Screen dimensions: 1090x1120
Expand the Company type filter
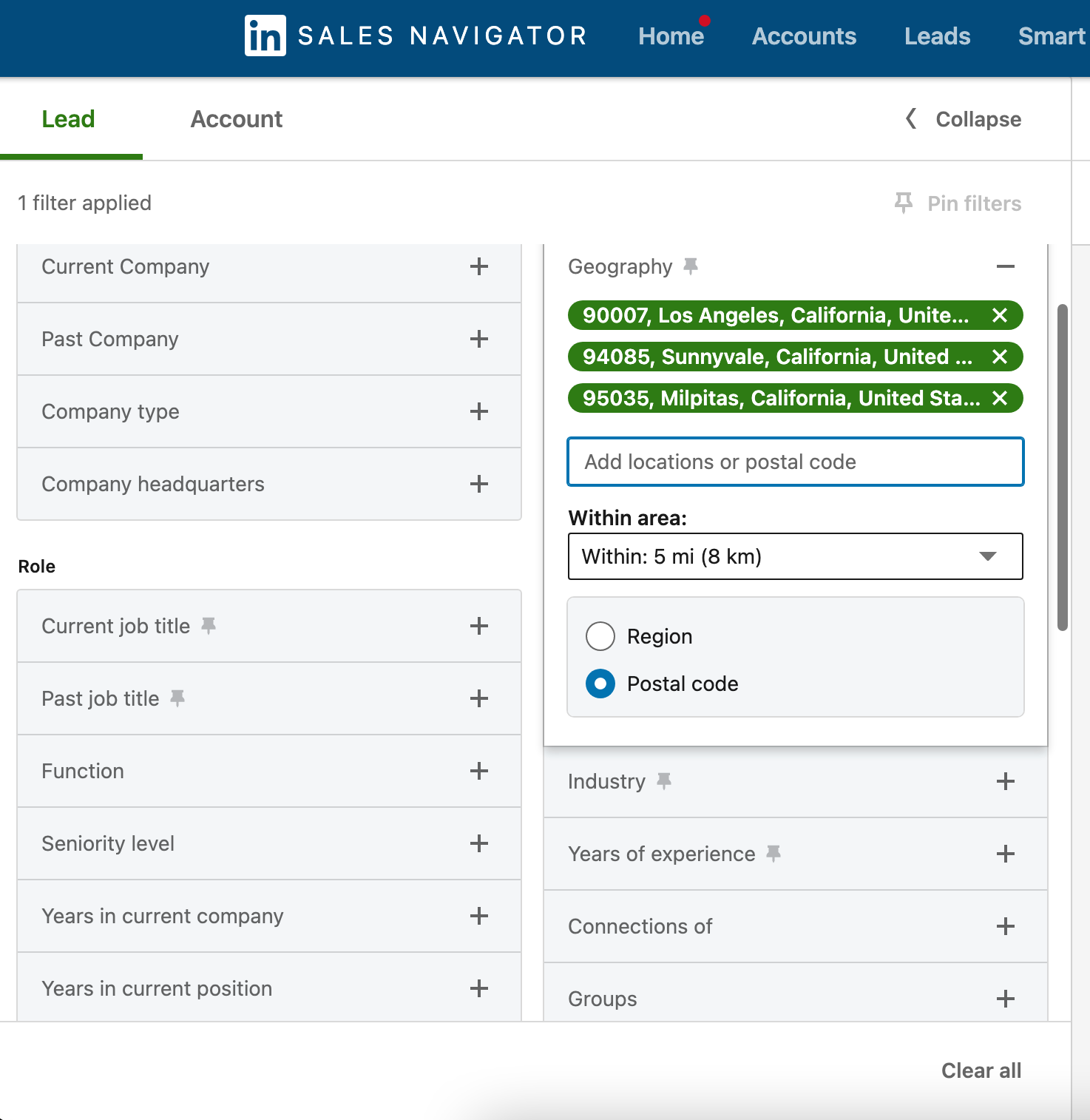coord(479,411)
